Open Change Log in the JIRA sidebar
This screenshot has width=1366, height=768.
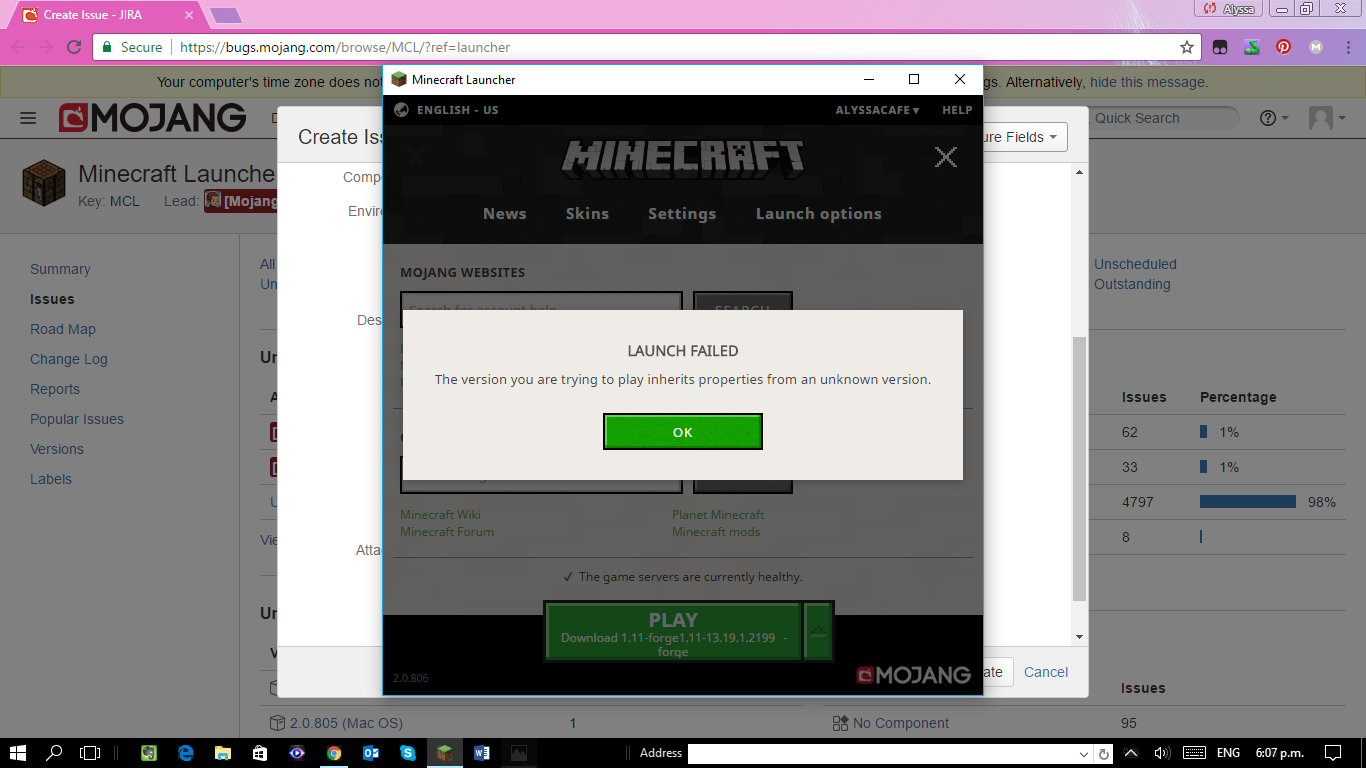69,359
